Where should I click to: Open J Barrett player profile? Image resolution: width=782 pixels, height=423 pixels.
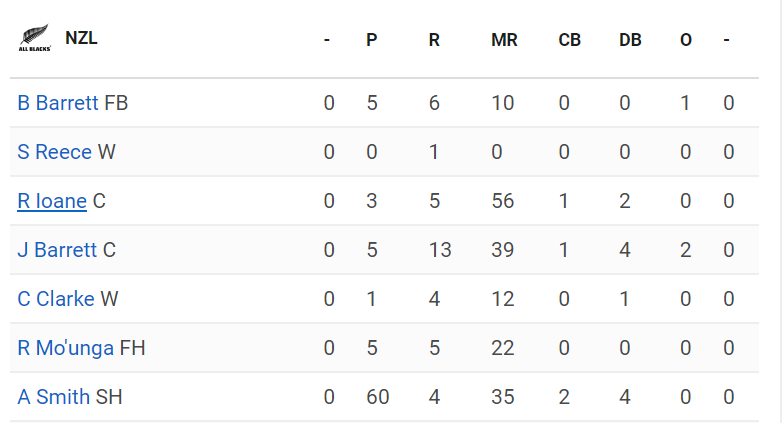[x=57, y=250]
